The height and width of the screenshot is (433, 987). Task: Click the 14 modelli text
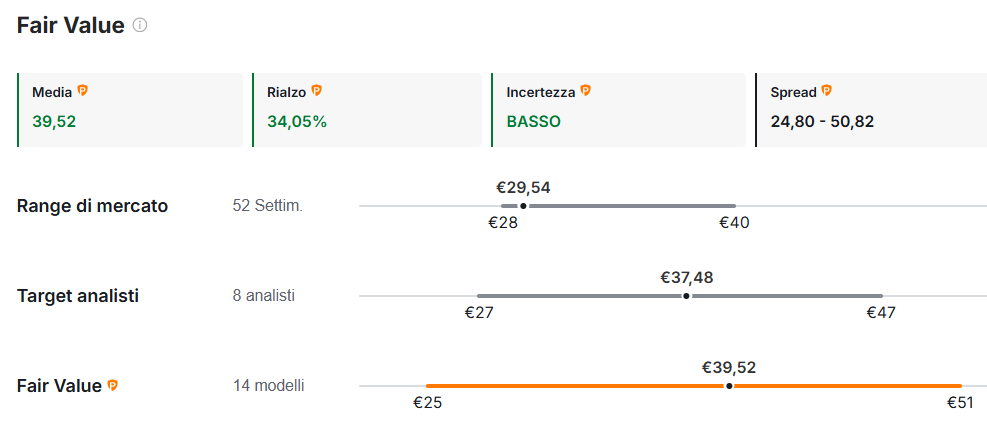269,385
